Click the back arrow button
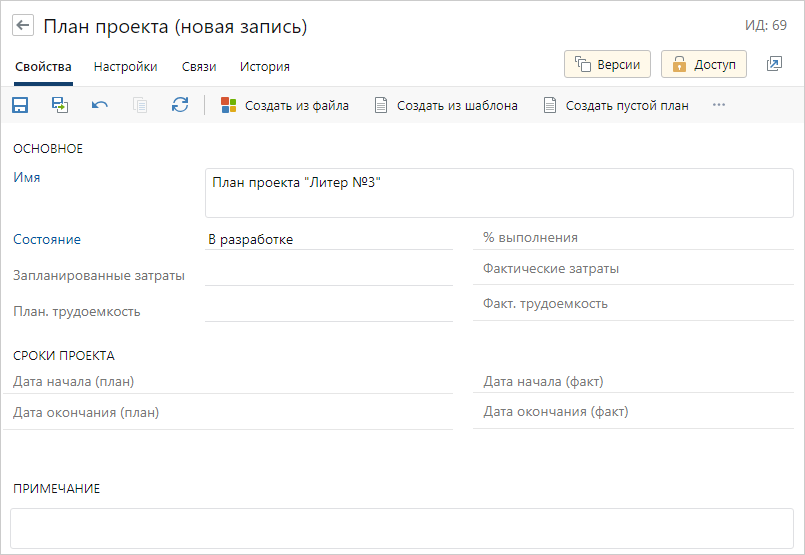The height and width of the screenshot is (555, 805). (23, 27)
